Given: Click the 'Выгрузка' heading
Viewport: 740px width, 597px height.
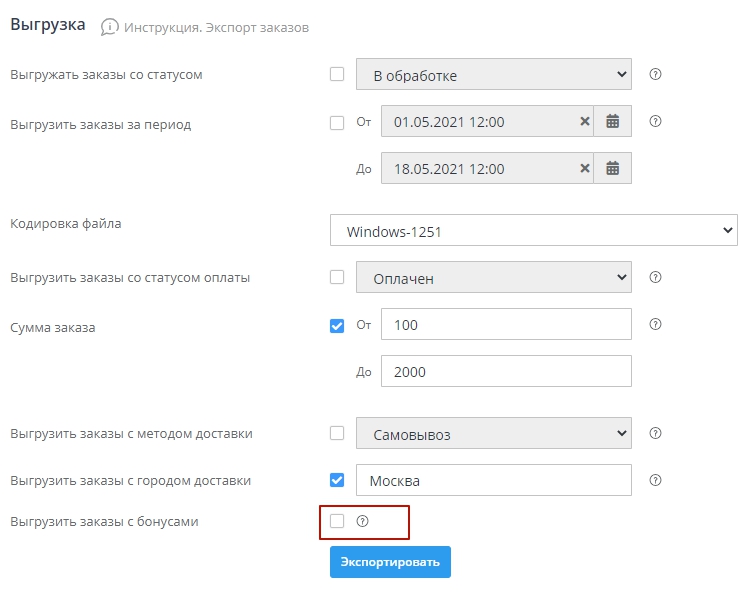Looking at the screenshot, I should (x=48, y=25).
